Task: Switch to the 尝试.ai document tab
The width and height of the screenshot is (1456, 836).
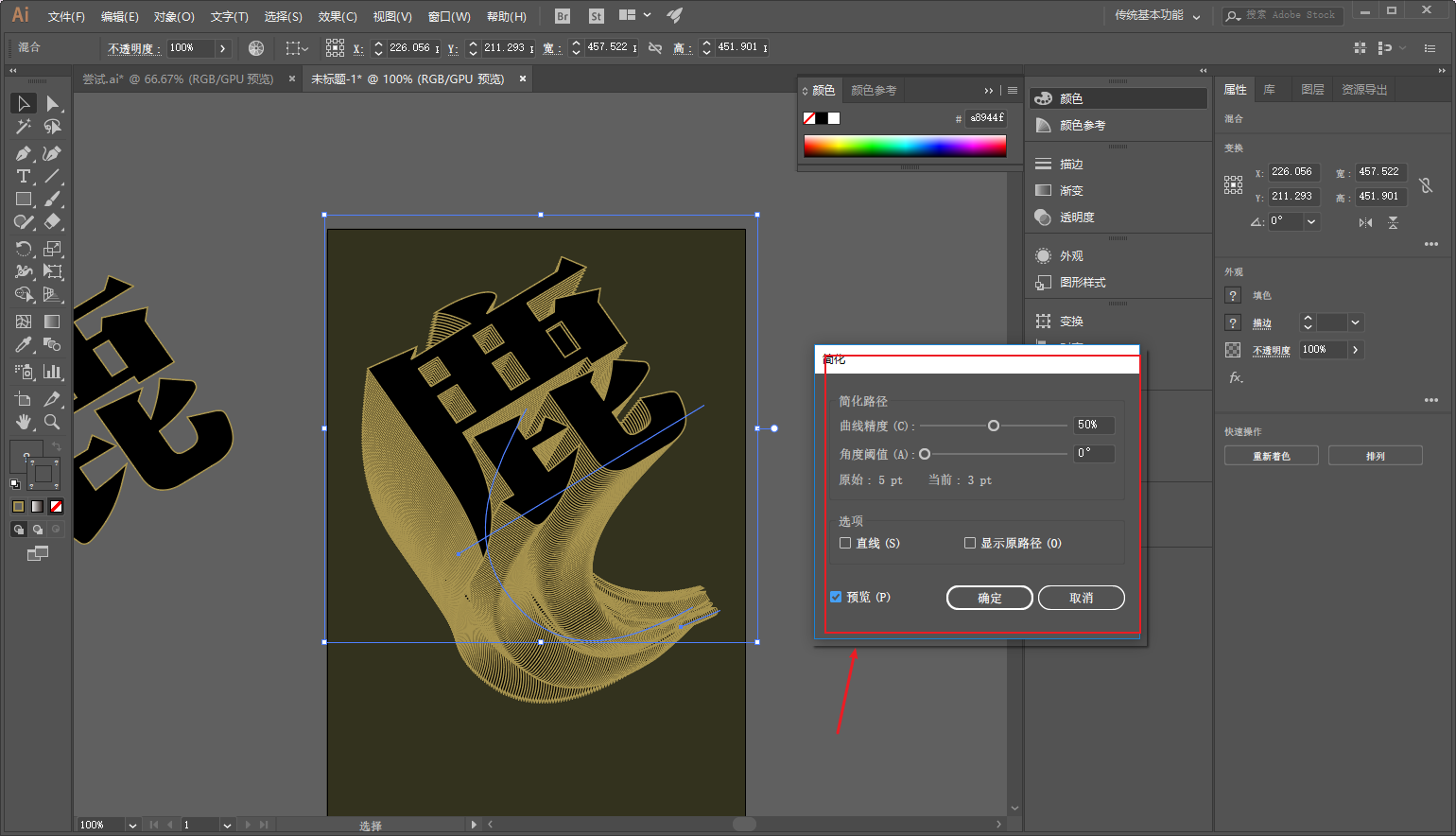Action: pyautogui.click(x=178, y=79)
